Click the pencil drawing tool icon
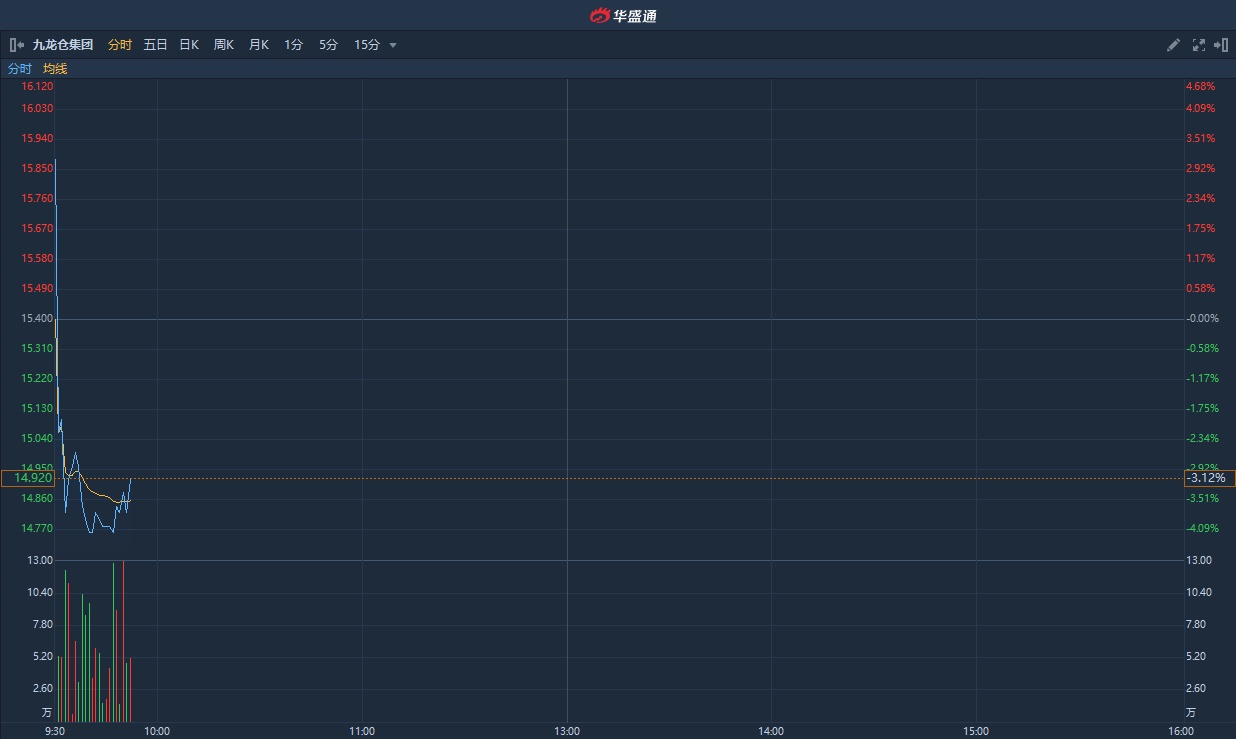Image resolution: width=1236 pixels, height=739 pixels. click(1174, 45)
